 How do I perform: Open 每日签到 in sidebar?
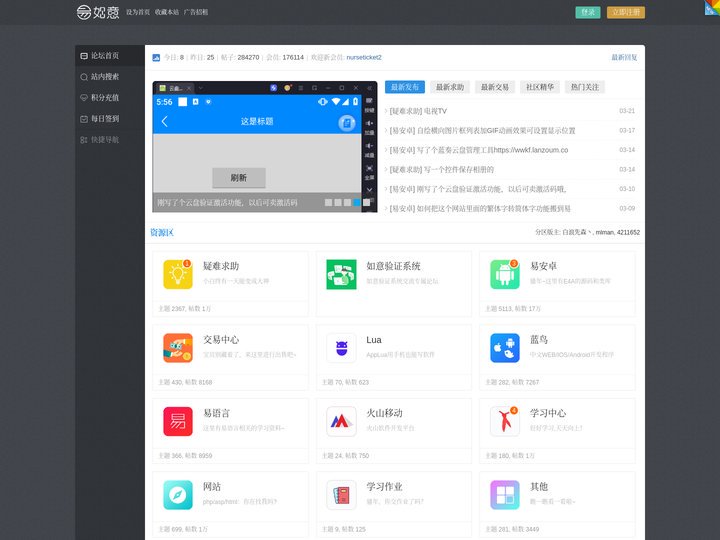tap(110, 118)
